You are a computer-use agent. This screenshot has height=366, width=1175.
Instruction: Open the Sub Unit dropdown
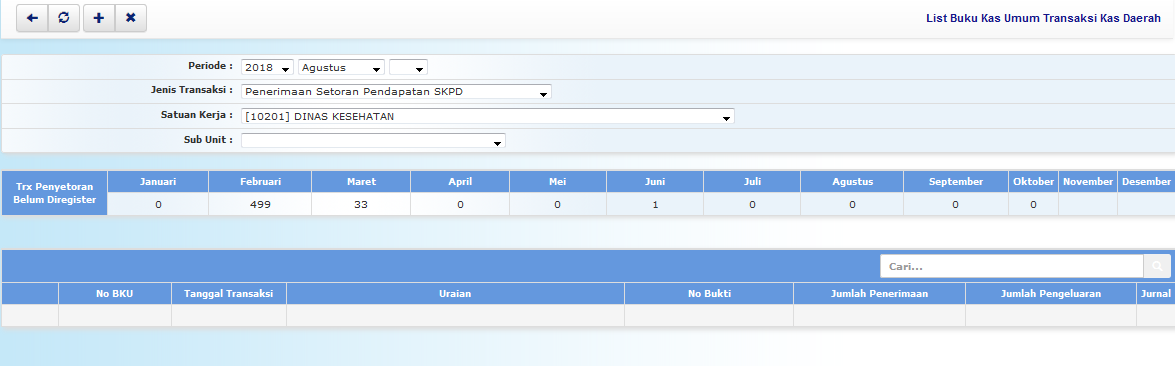[373, 140]
